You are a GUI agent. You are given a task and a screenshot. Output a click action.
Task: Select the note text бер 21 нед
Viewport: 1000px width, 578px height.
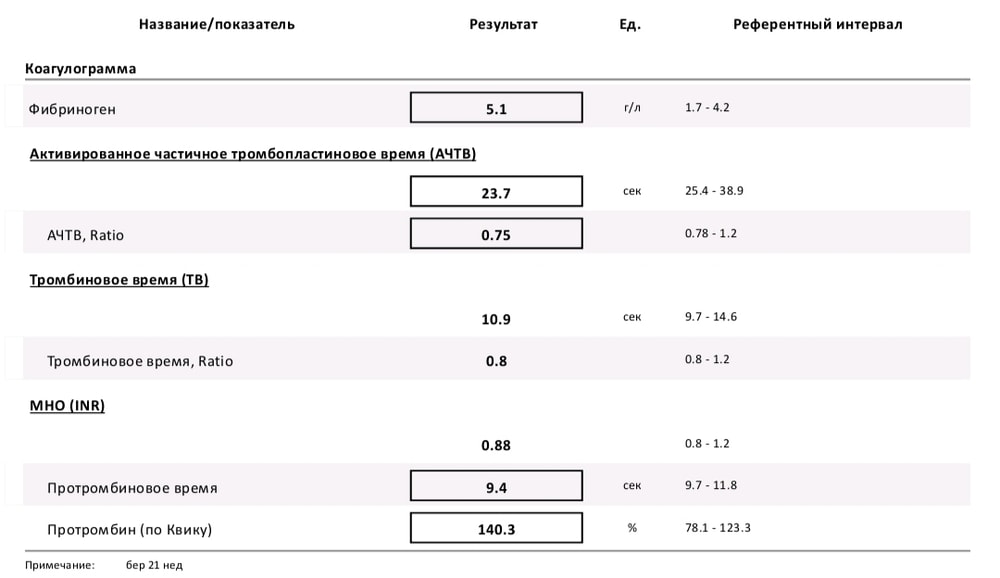pos(154,565)
